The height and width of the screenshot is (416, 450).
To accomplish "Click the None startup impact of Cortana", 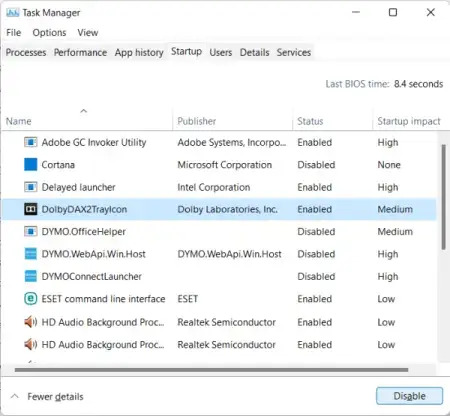I will click(x=389, y=165).
